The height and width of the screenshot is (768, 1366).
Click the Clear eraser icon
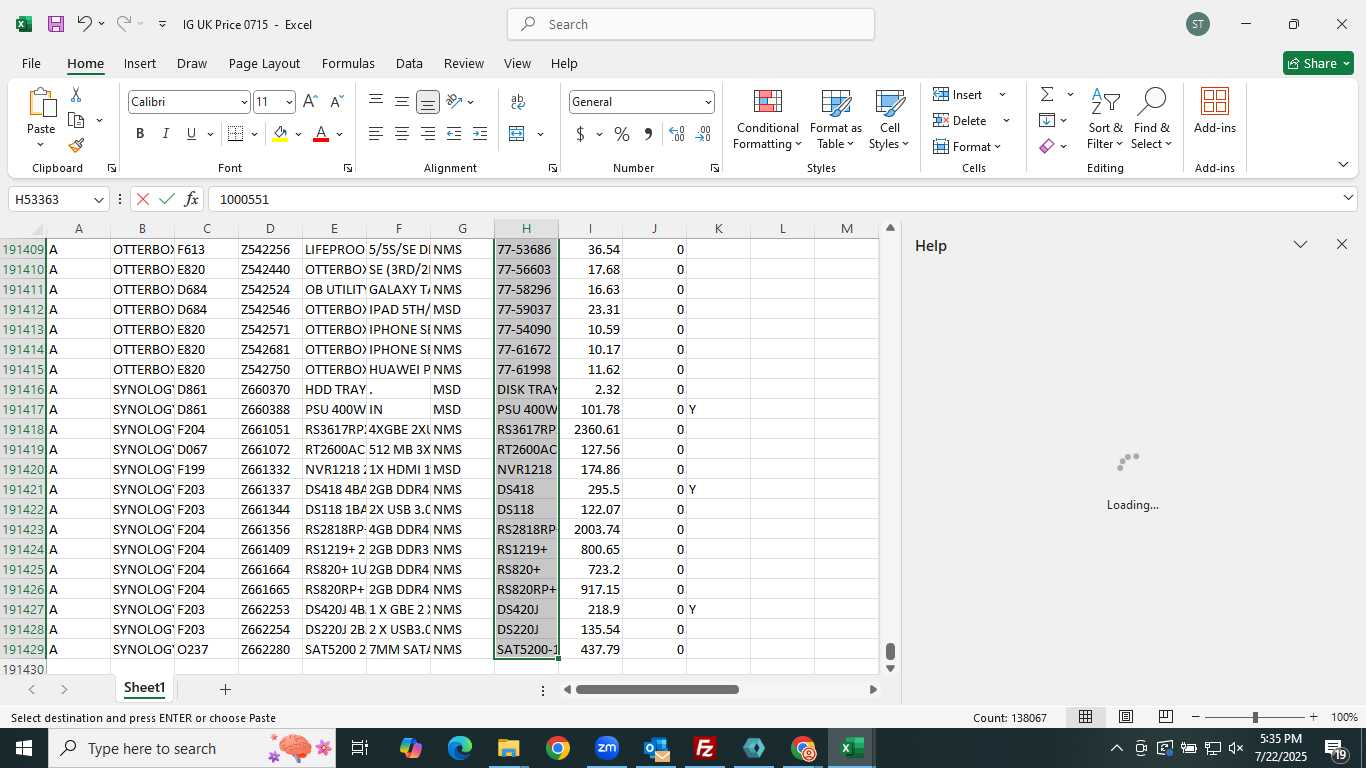[x=1047, y=146]
